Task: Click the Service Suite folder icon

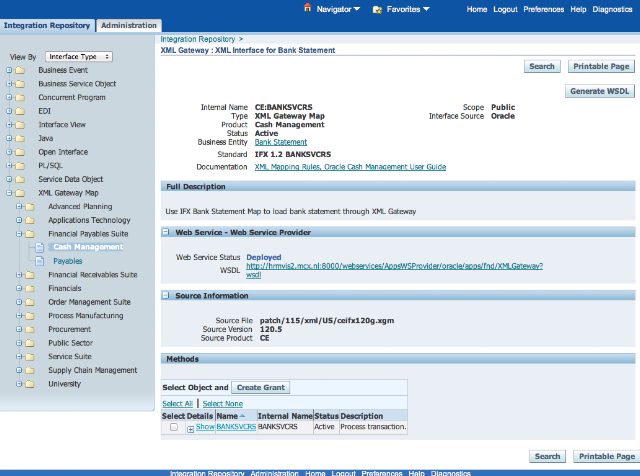Action: point(30,357)
